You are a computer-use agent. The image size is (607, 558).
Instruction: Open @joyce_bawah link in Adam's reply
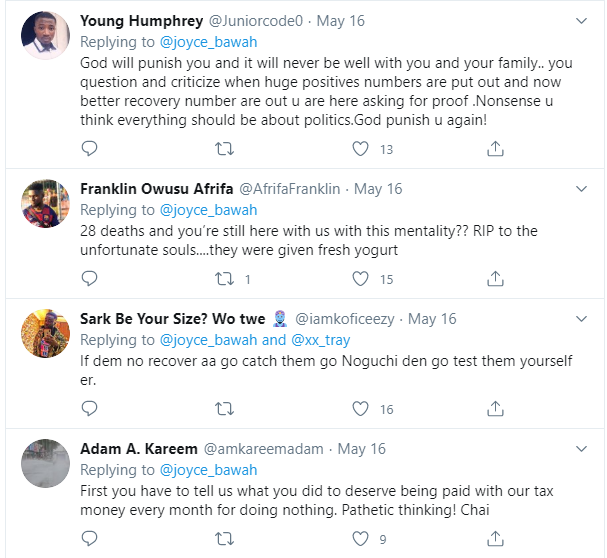(209, 470)
